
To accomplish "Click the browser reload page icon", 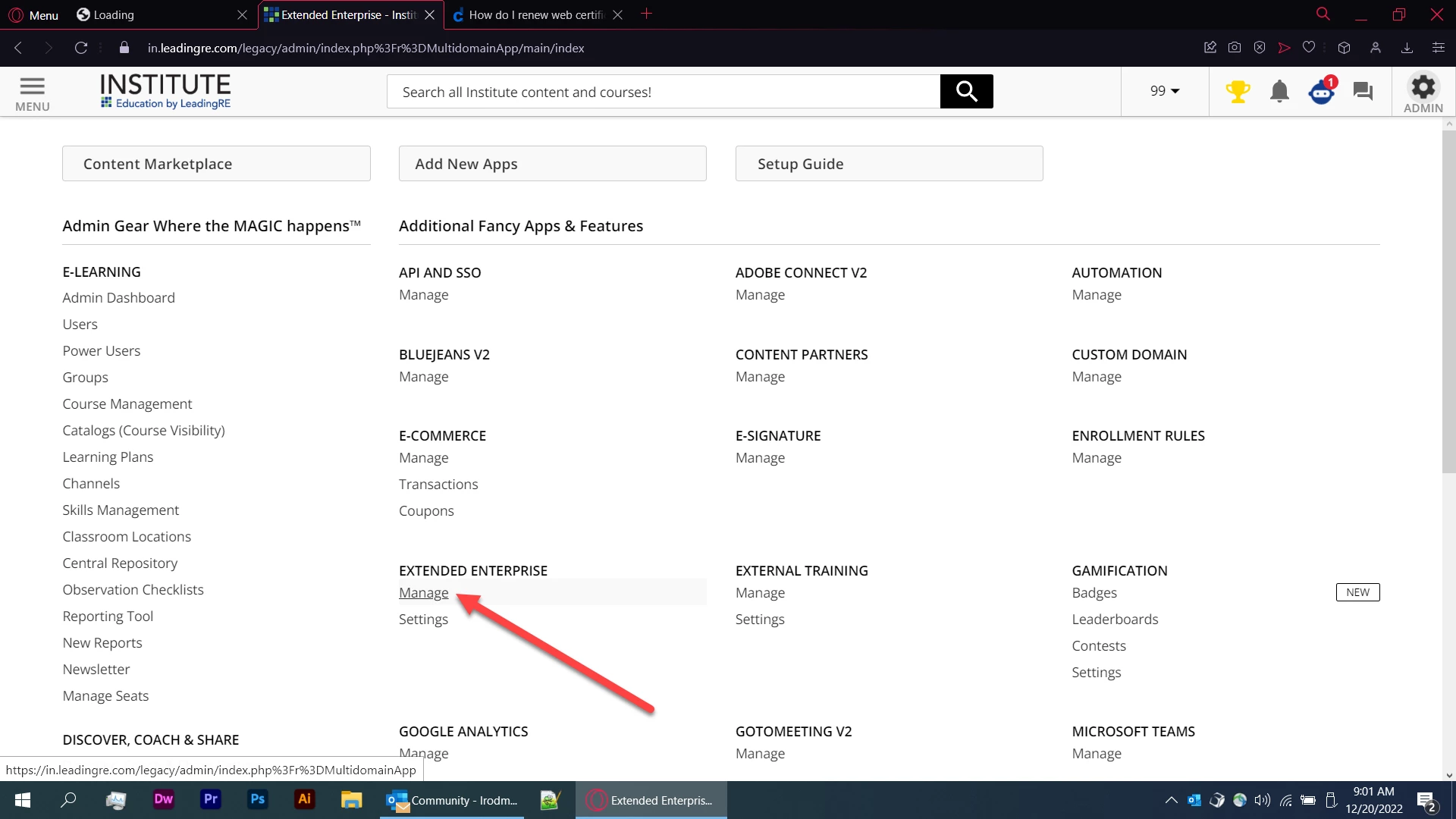I will [x=81, y=48].
